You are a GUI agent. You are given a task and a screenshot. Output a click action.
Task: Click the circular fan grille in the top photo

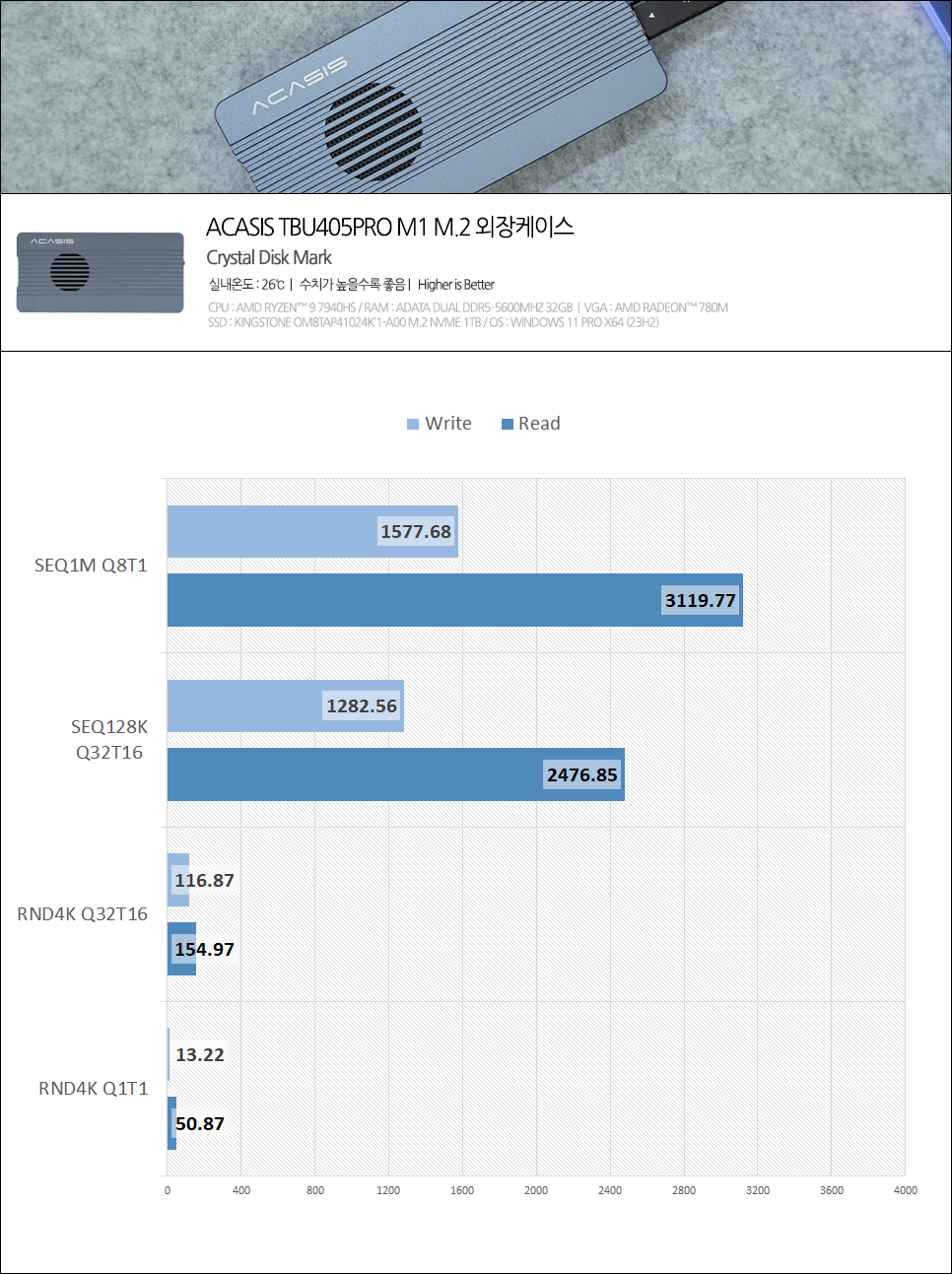373,133
